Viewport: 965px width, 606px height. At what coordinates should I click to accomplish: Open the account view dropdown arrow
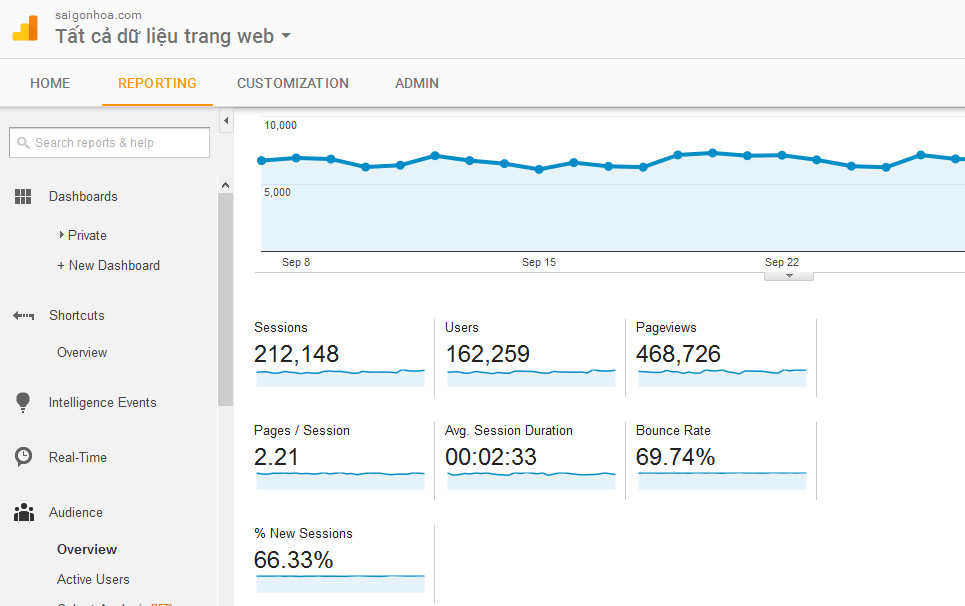(x=286, y=37)
